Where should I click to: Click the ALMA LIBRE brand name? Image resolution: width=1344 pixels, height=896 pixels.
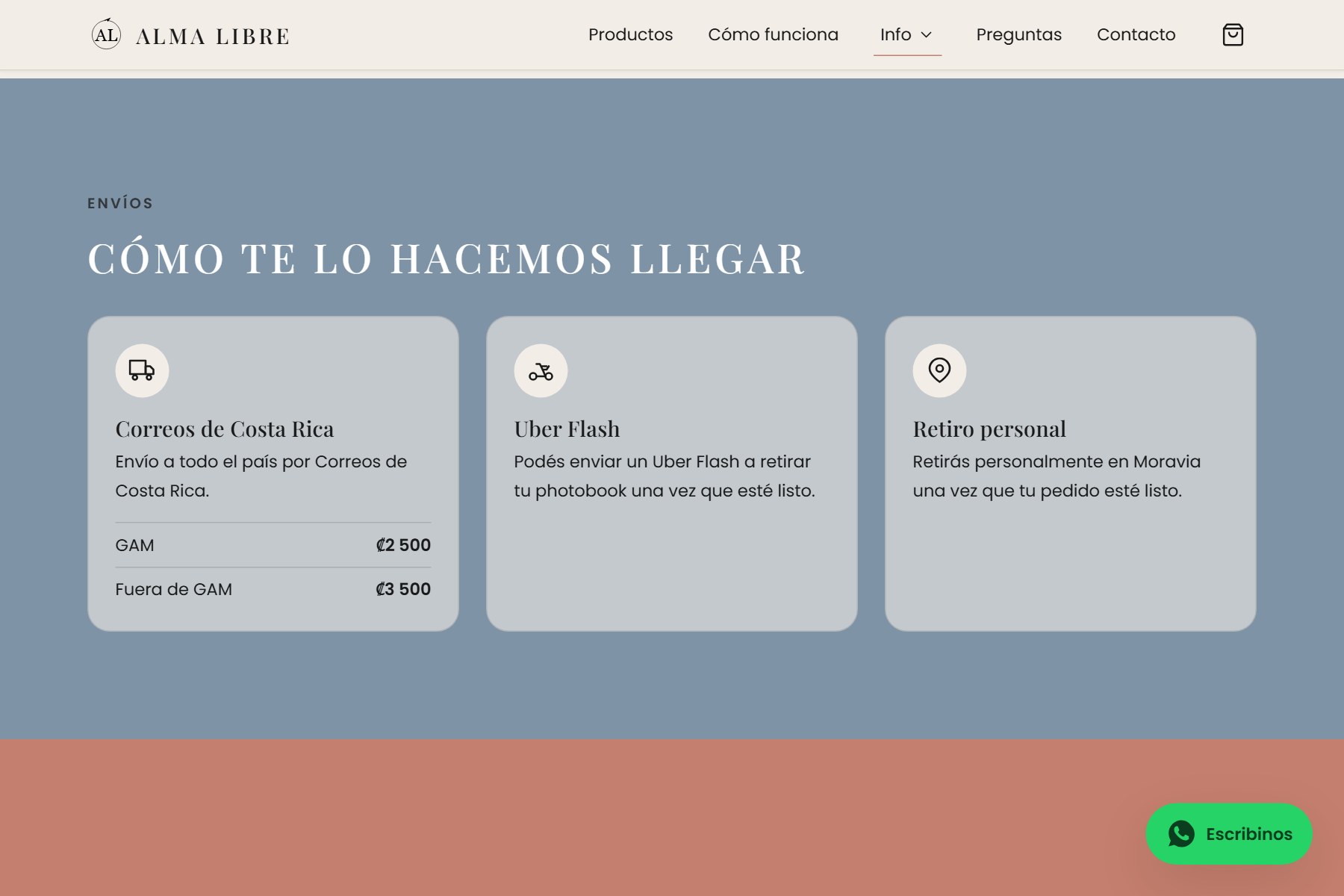(x=212, y=37)
